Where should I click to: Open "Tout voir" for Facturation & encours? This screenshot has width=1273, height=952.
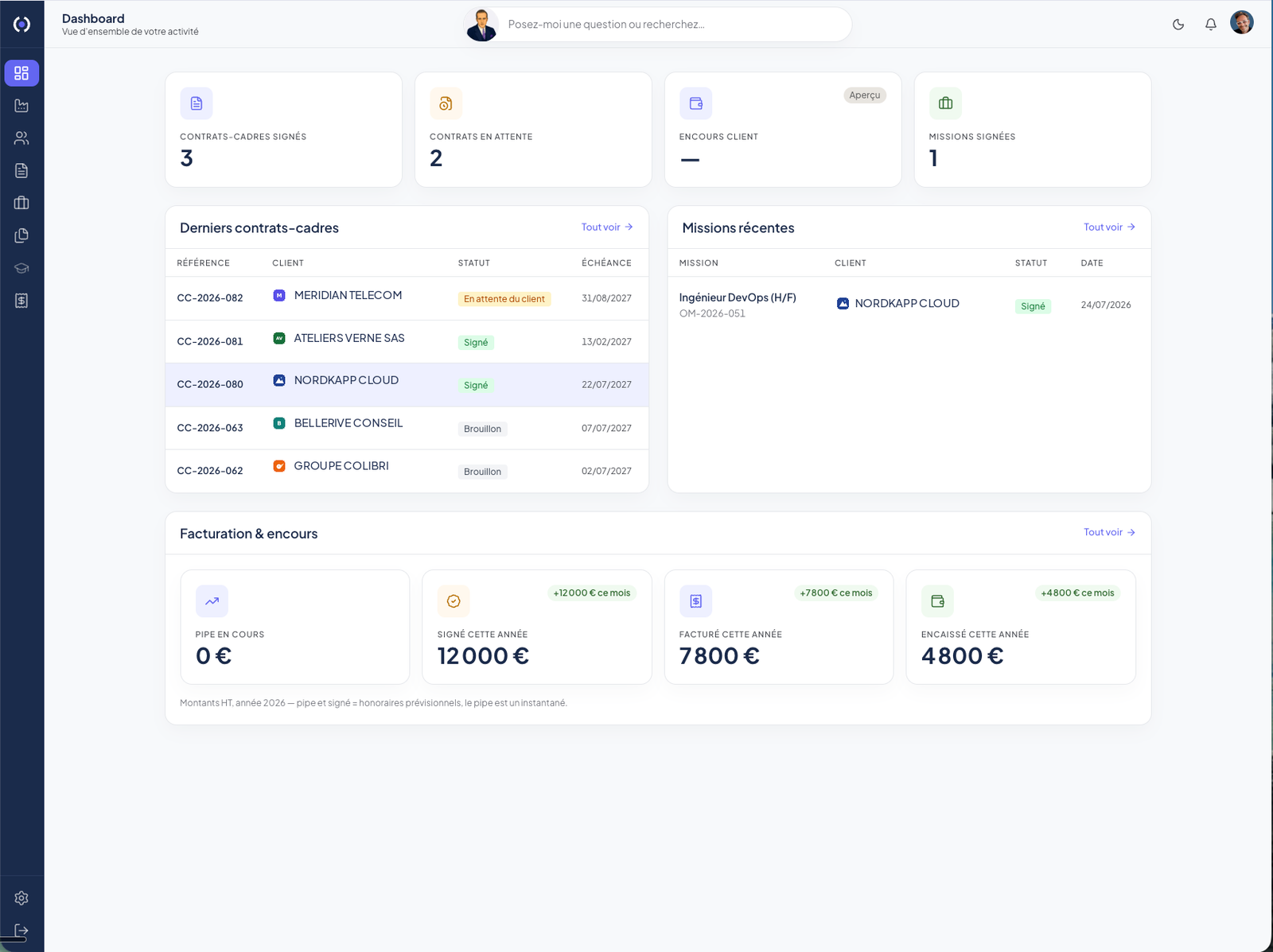tap(1109, 533)
